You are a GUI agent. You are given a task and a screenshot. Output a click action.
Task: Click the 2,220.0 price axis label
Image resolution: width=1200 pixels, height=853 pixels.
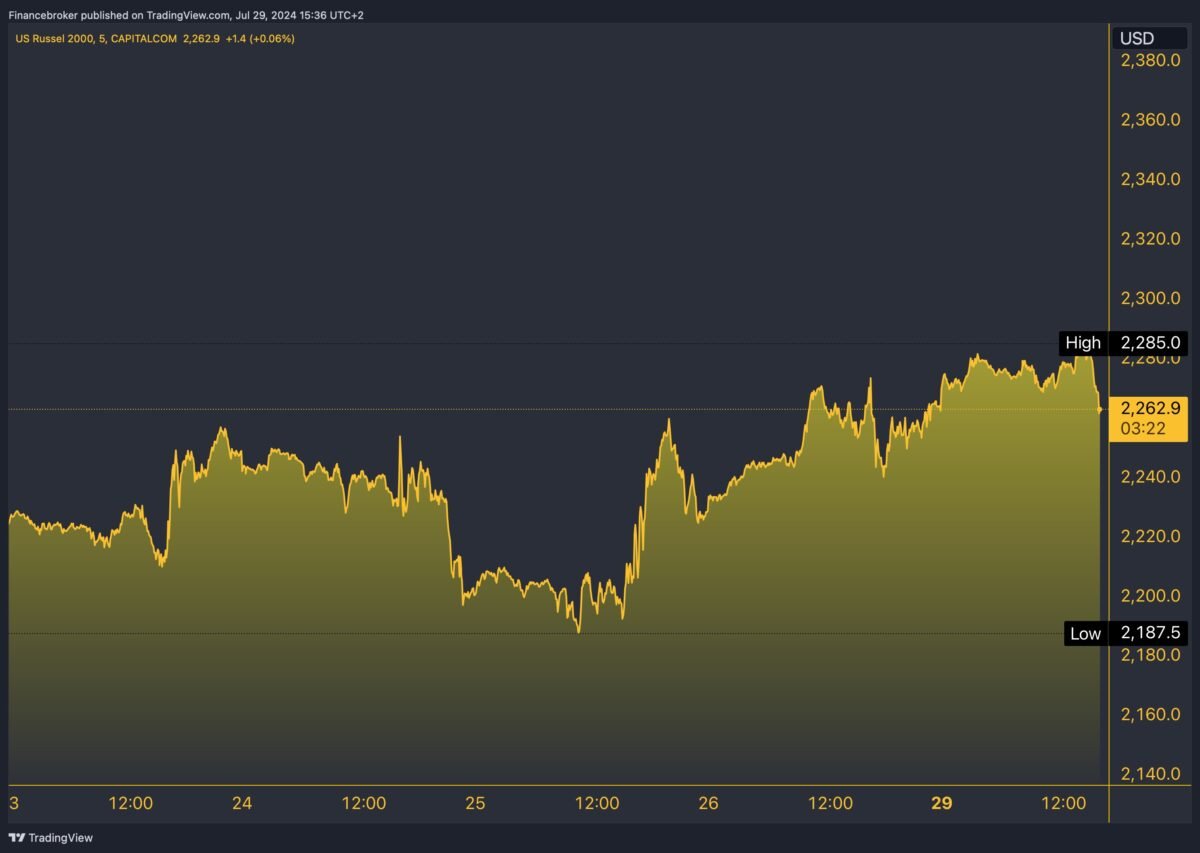point(1151,536)
